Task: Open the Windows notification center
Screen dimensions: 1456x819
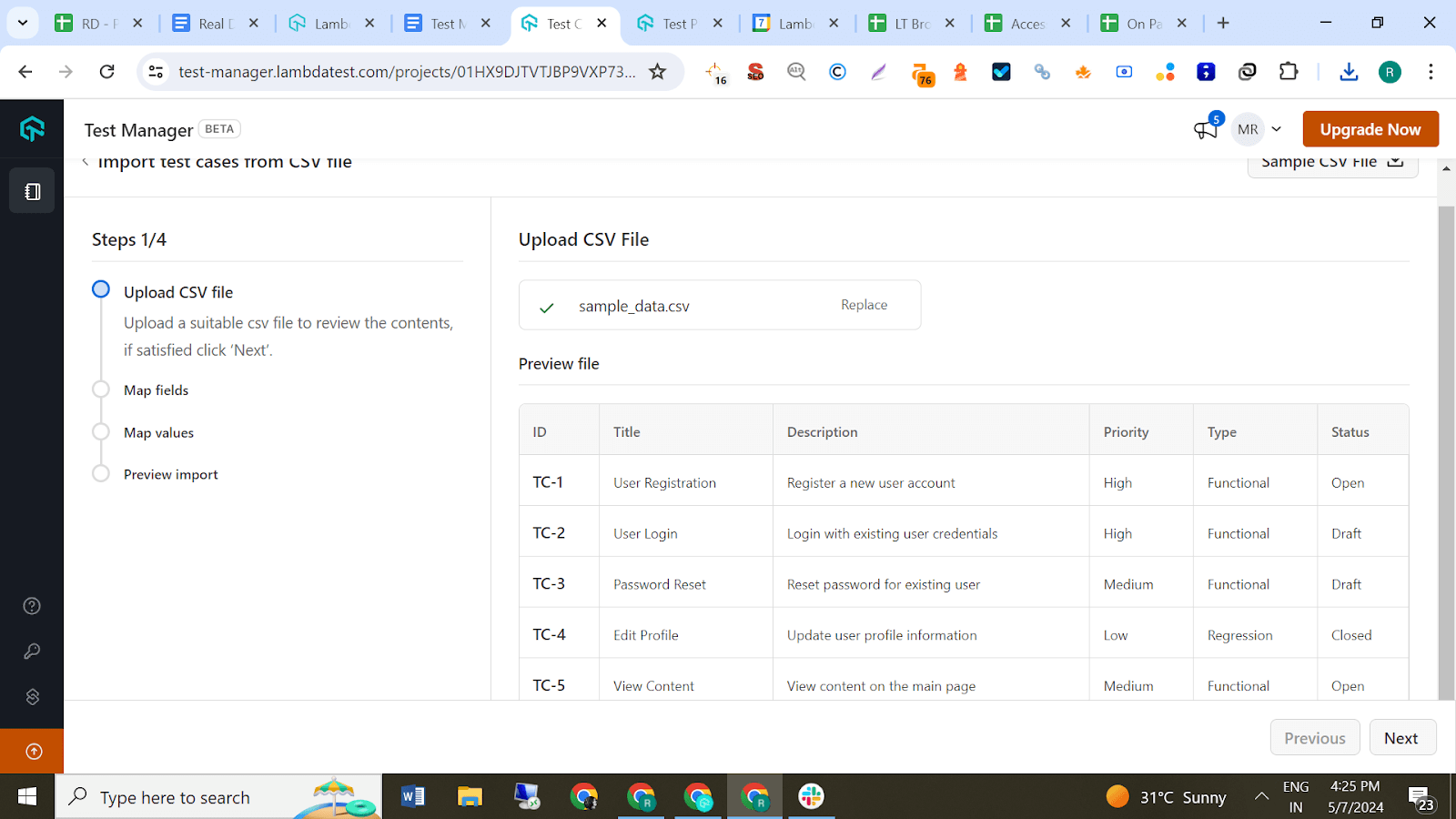Action: point(1421,798)
